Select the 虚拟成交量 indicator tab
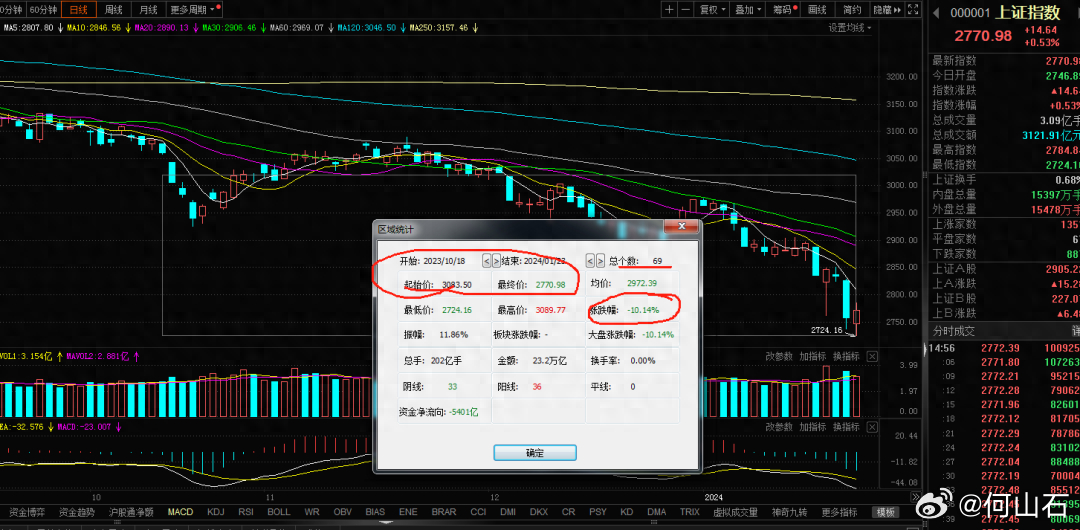 (x=735, y=512)
